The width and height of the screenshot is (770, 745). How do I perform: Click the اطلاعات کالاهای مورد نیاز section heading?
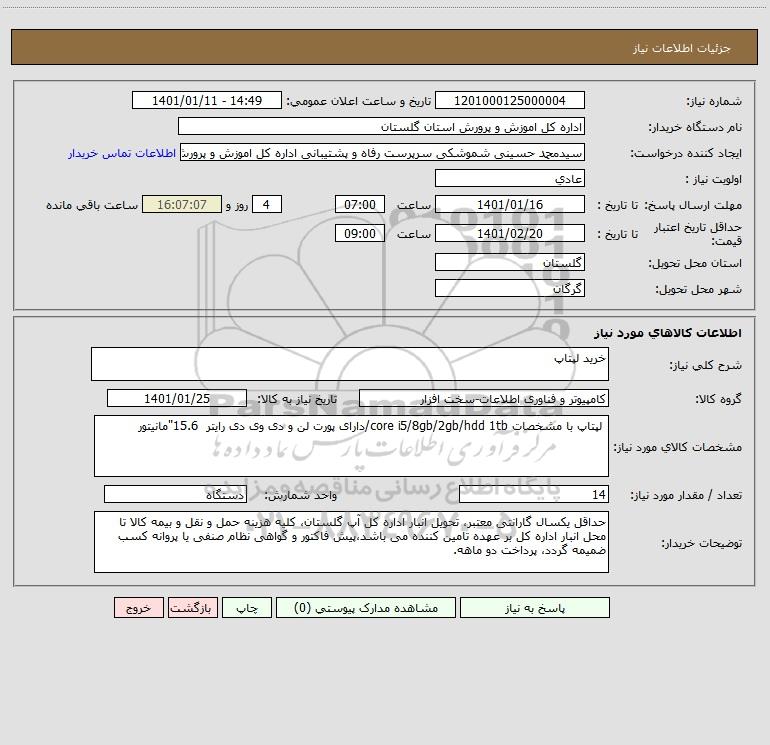(667, 333)
